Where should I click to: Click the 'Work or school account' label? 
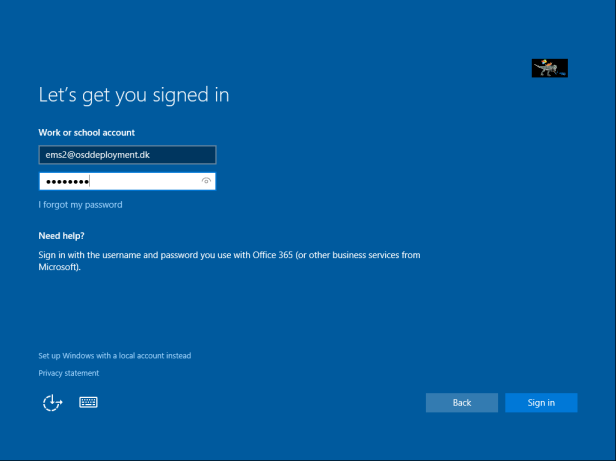(x=86, y=132)
